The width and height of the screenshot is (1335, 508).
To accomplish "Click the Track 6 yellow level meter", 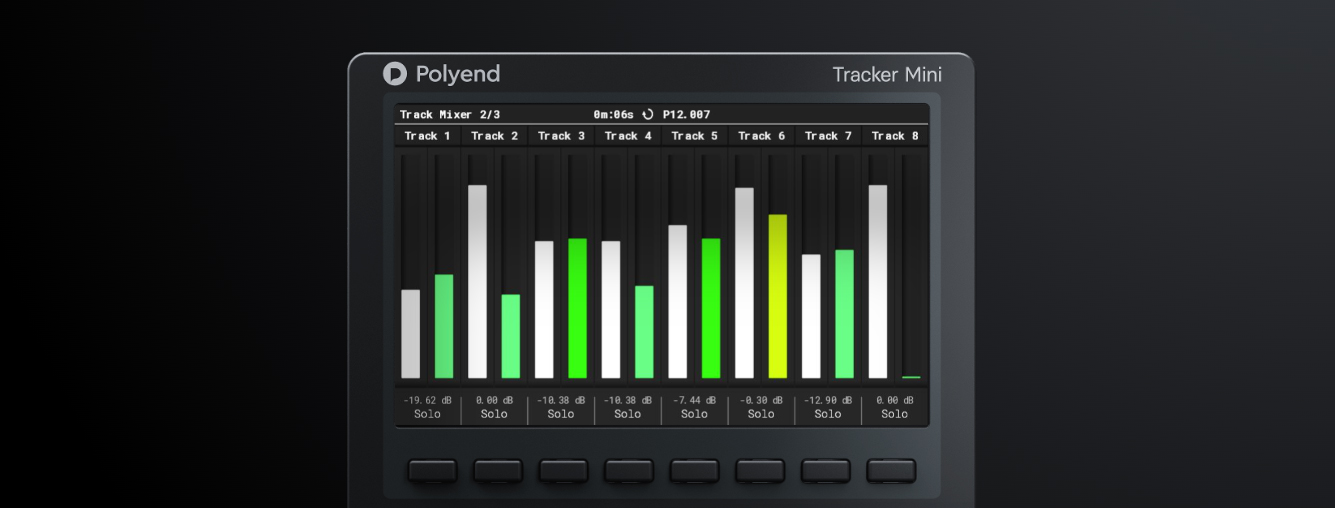I will pyautogui.click(x=778, y=296).
